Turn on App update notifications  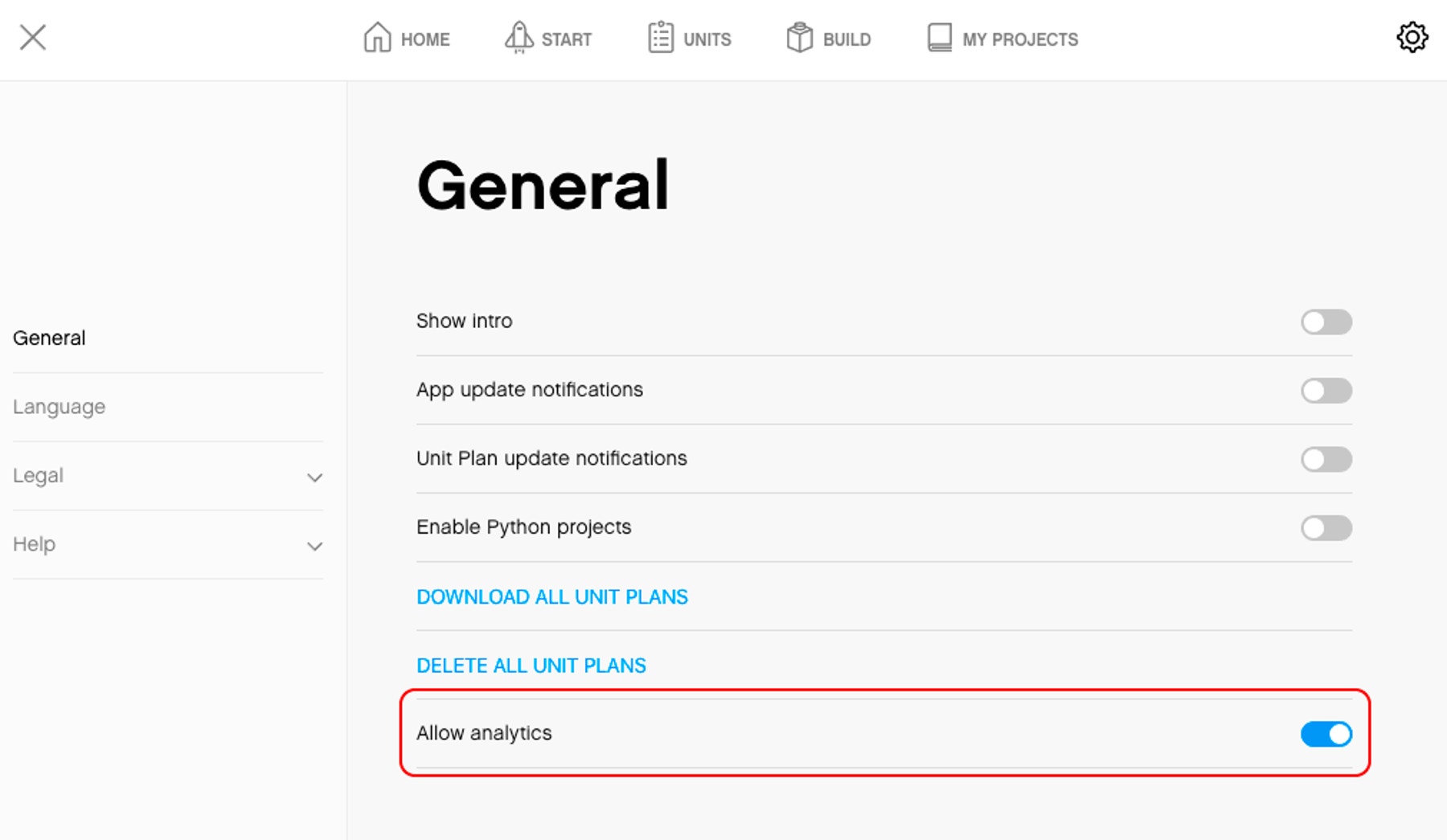(x=1326, y=391)
